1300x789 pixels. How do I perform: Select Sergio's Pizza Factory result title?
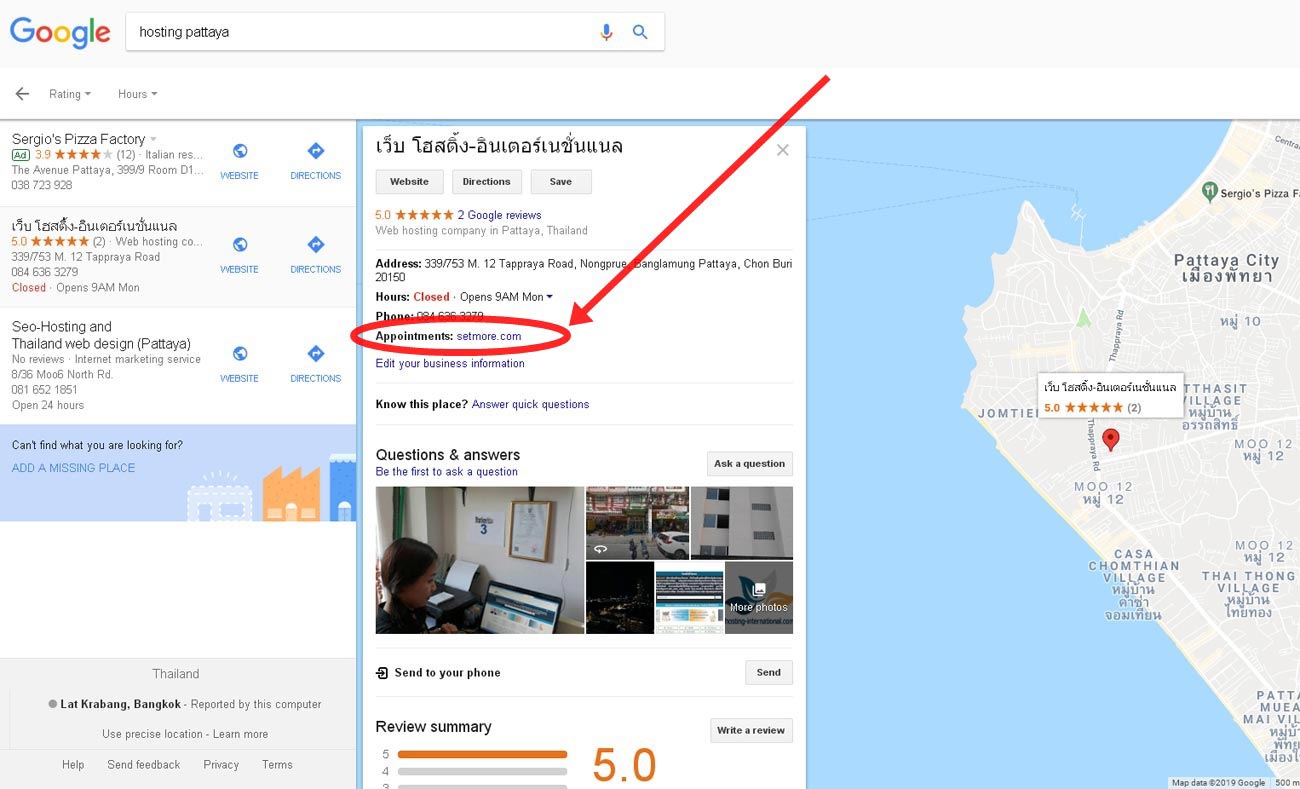click(x=79, y=139)
